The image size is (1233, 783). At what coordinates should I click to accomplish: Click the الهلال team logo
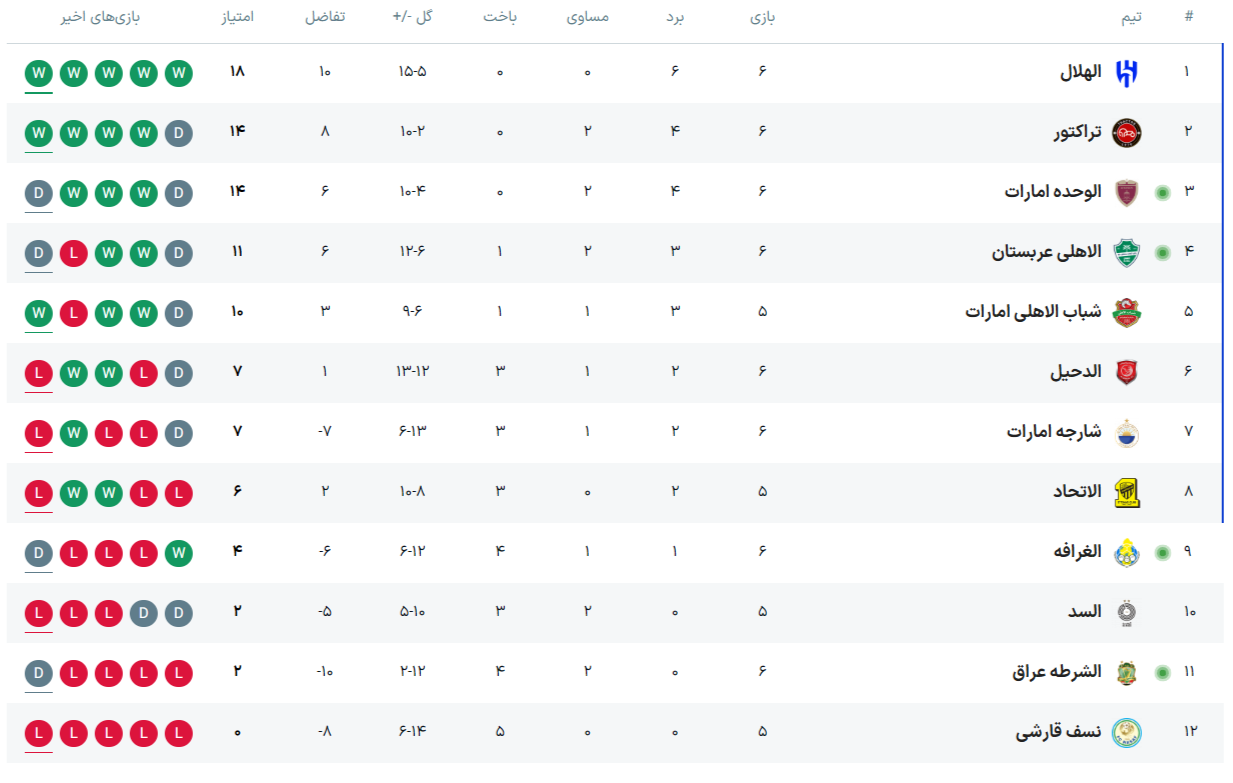click(1127, 72)
